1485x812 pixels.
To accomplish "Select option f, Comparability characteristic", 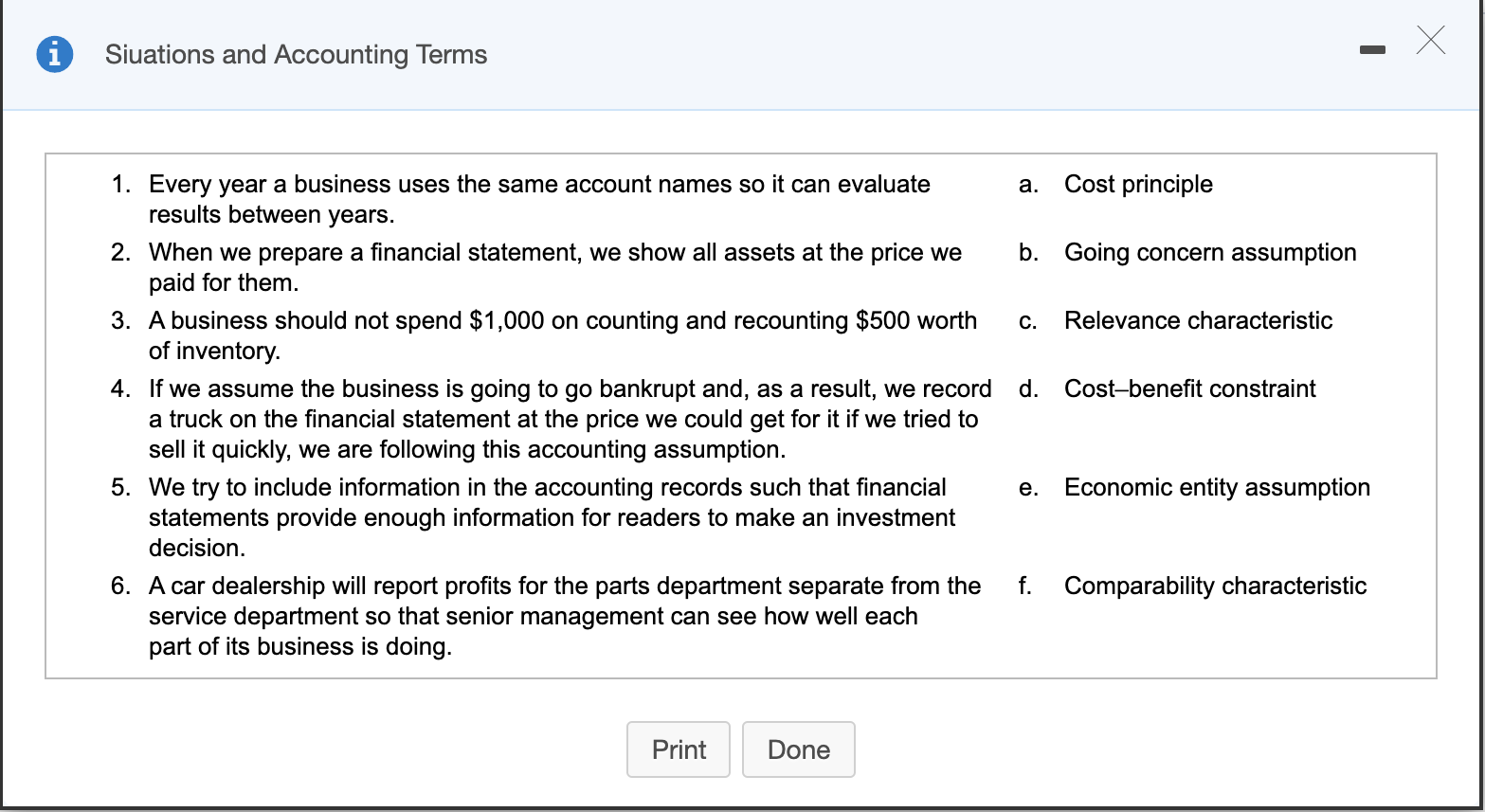I will (x=1215, y=586).
